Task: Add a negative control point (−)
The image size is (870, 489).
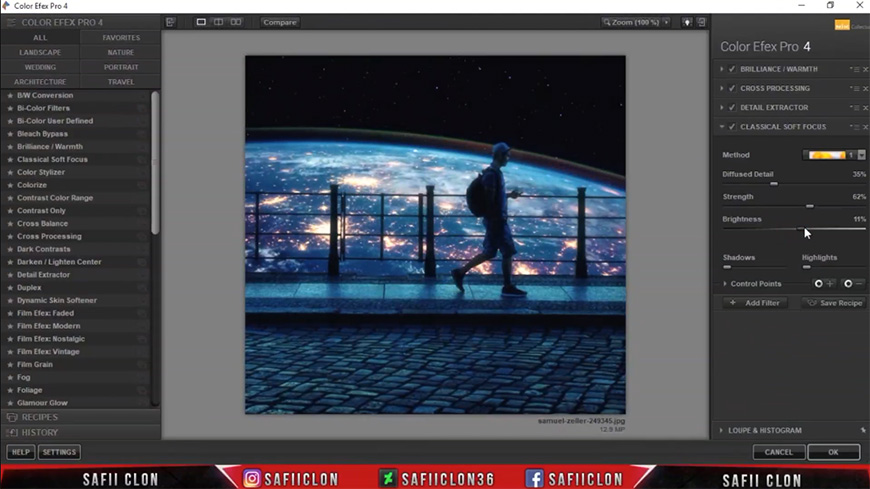Action: (x=853, y=284)
